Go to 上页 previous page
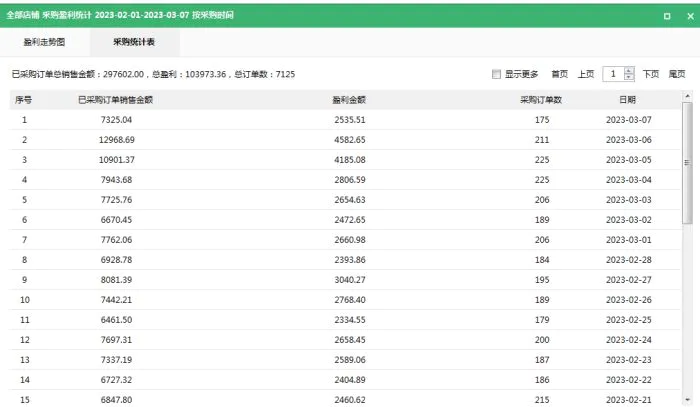 coord(586,74)
